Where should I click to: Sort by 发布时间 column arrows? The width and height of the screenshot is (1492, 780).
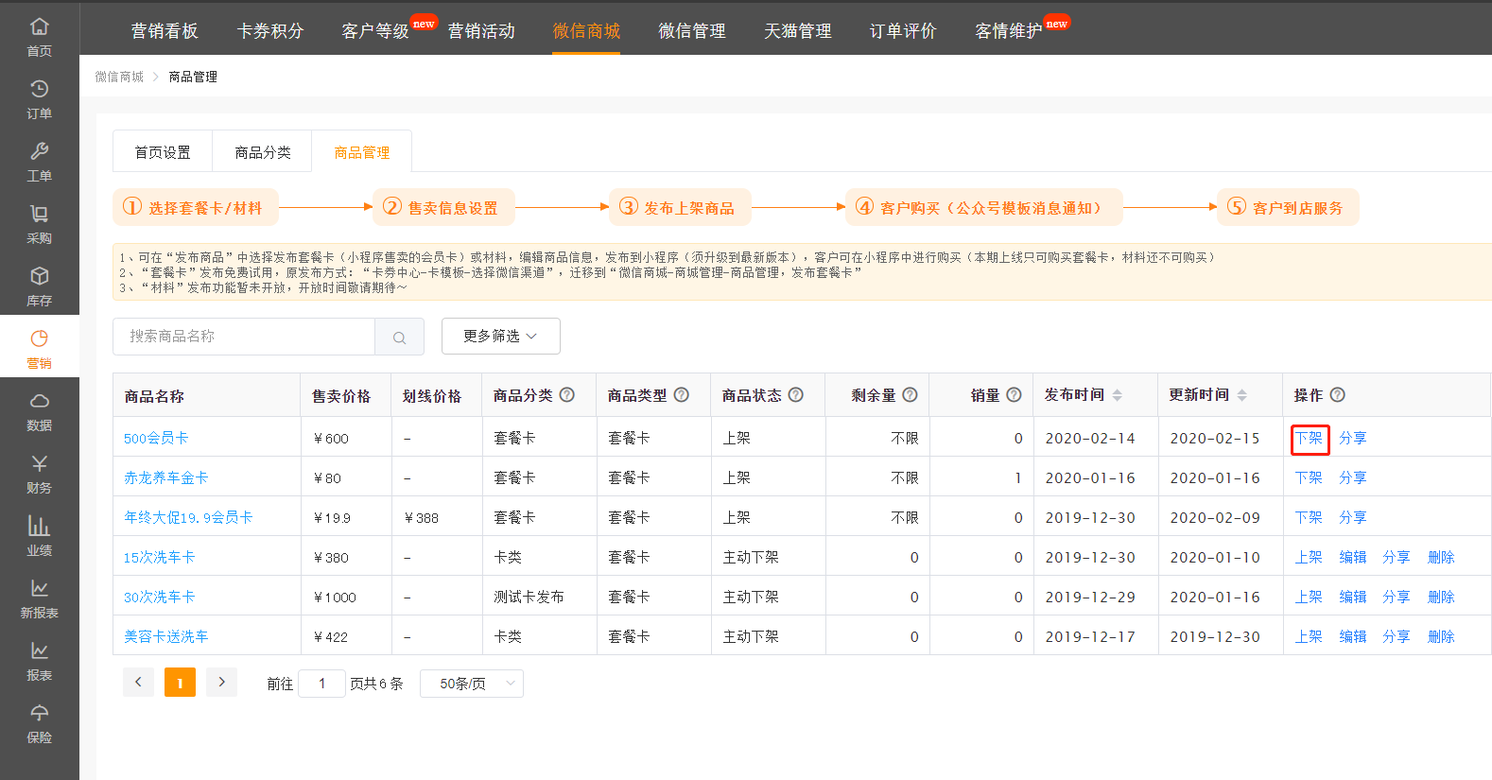[x=1117, y=395]
